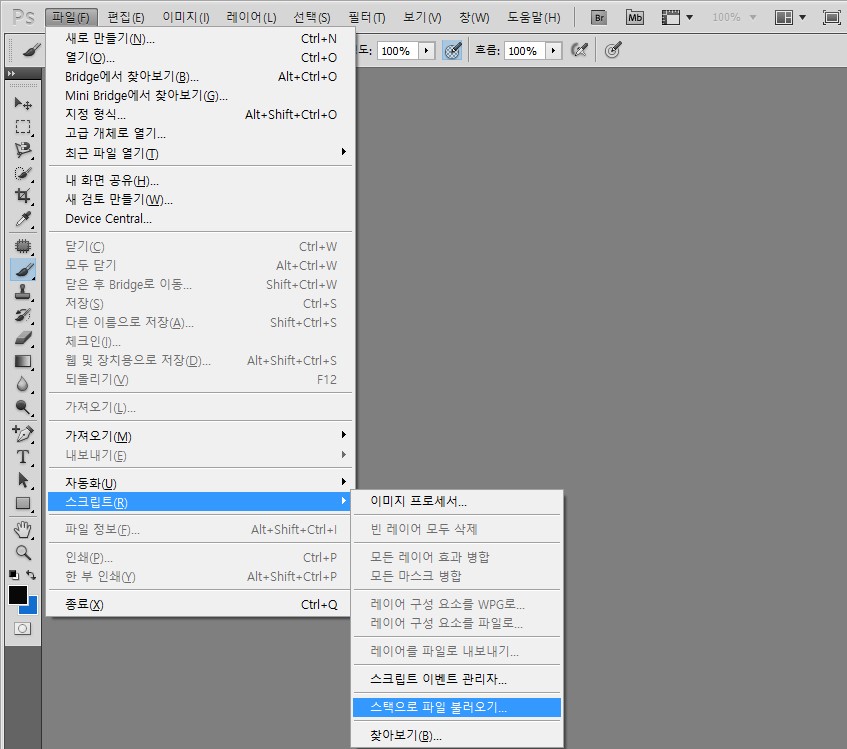Open the 창(W) menu

[474, 17]
